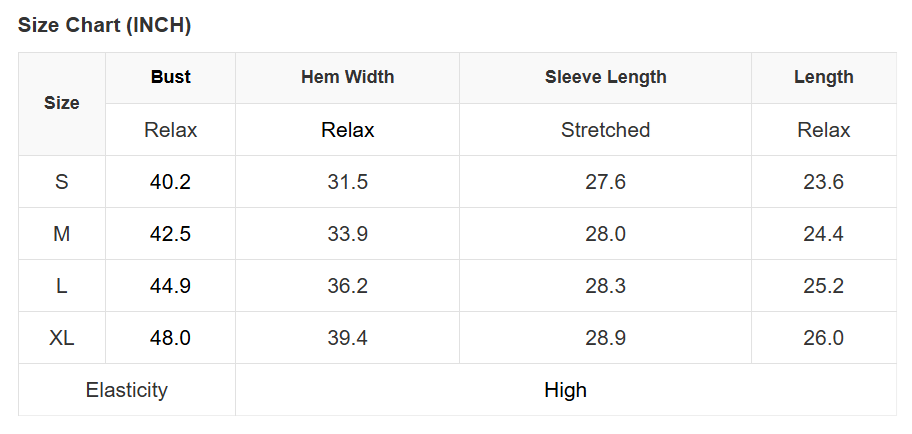Select length value 26.0 for XL
912x434 pixels.
(823, 338)
